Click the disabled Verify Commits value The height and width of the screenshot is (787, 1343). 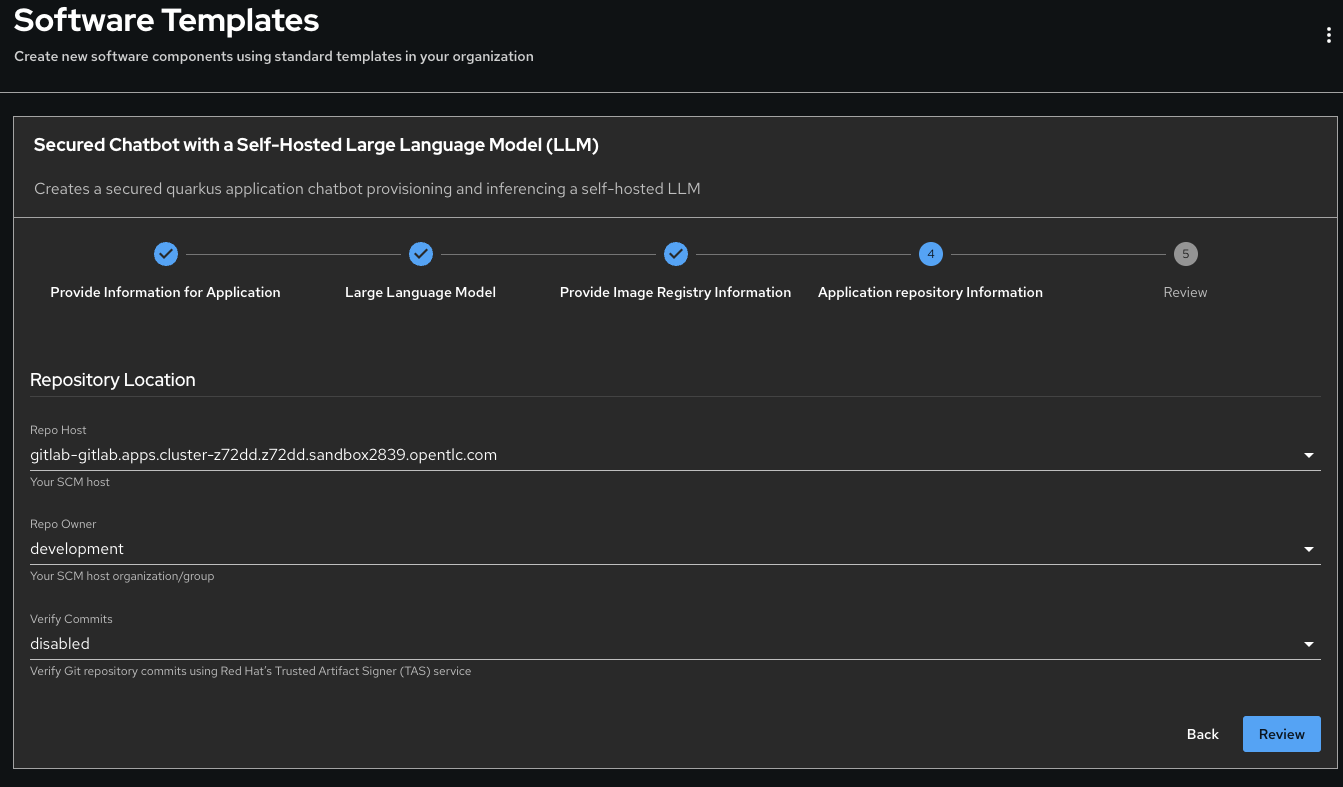point(60,644)
